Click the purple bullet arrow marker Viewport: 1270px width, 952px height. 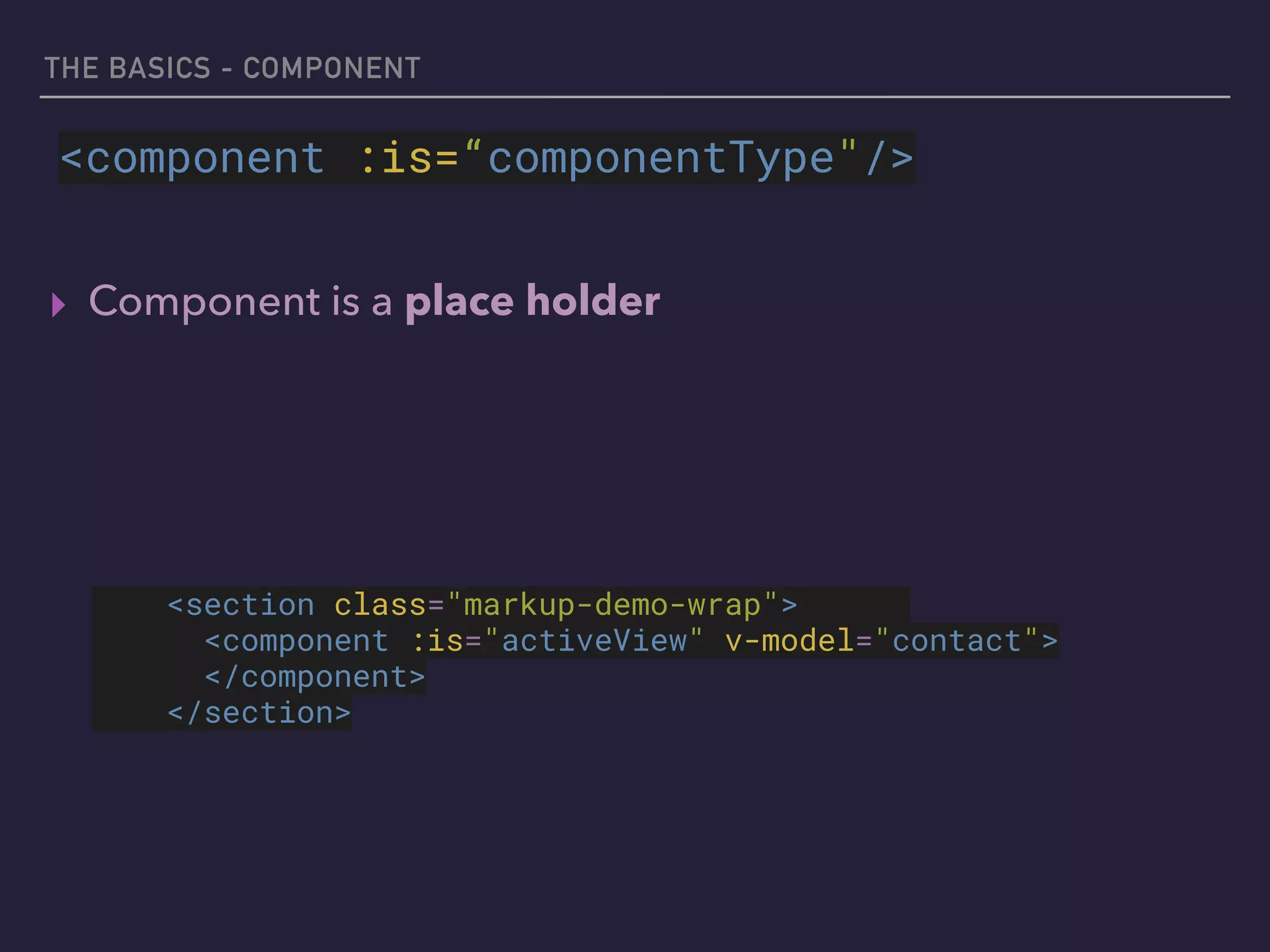click(x=59, y=305)
